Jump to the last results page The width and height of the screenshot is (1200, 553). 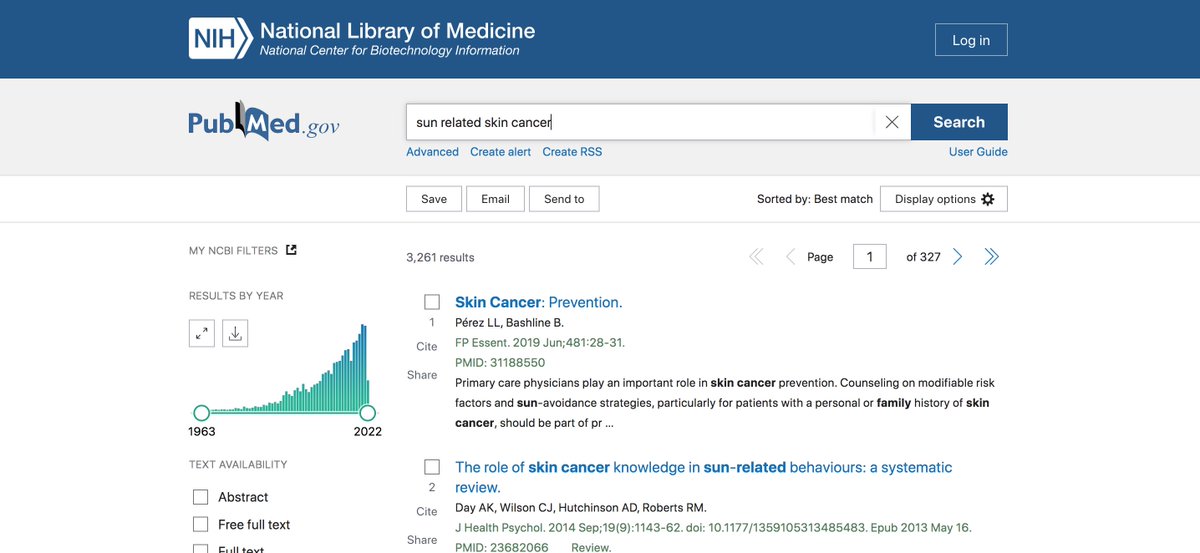(x=991, y=257)
